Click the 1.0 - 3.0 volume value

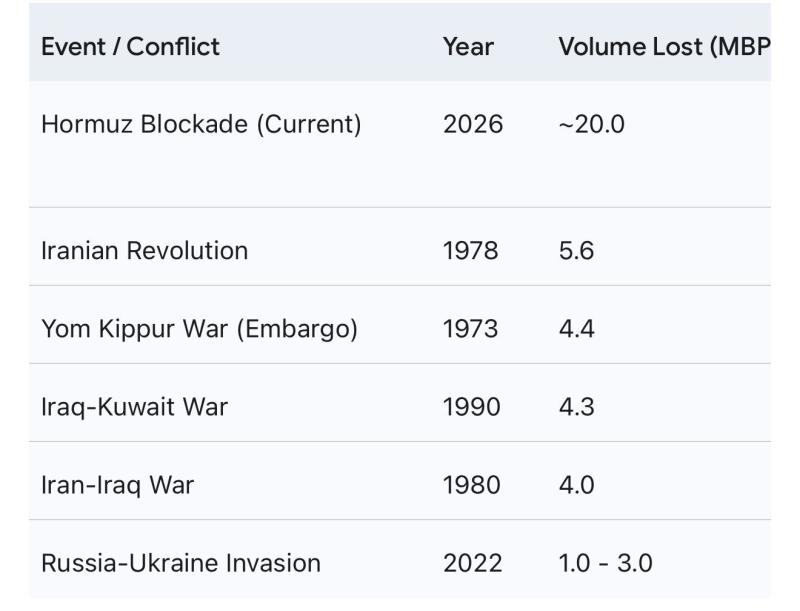[x=605, y=563]
